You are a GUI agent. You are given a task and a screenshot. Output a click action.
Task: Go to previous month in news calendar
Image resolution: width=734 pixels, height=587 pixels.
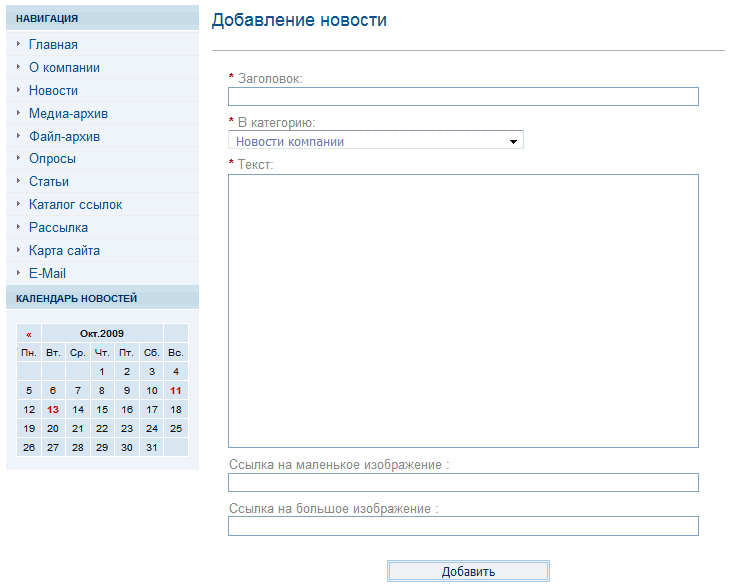coord(29,334)
